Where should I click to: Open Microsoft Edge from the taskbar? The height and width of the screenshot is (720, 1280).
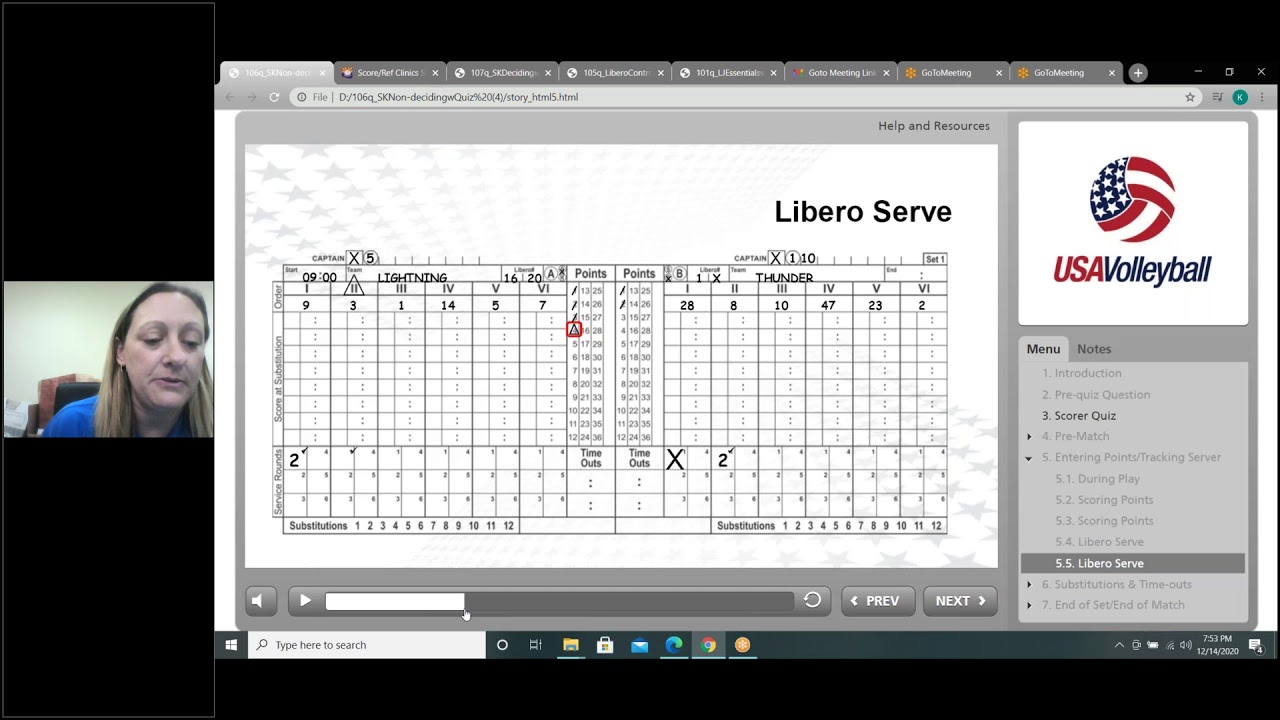point(674,645)
